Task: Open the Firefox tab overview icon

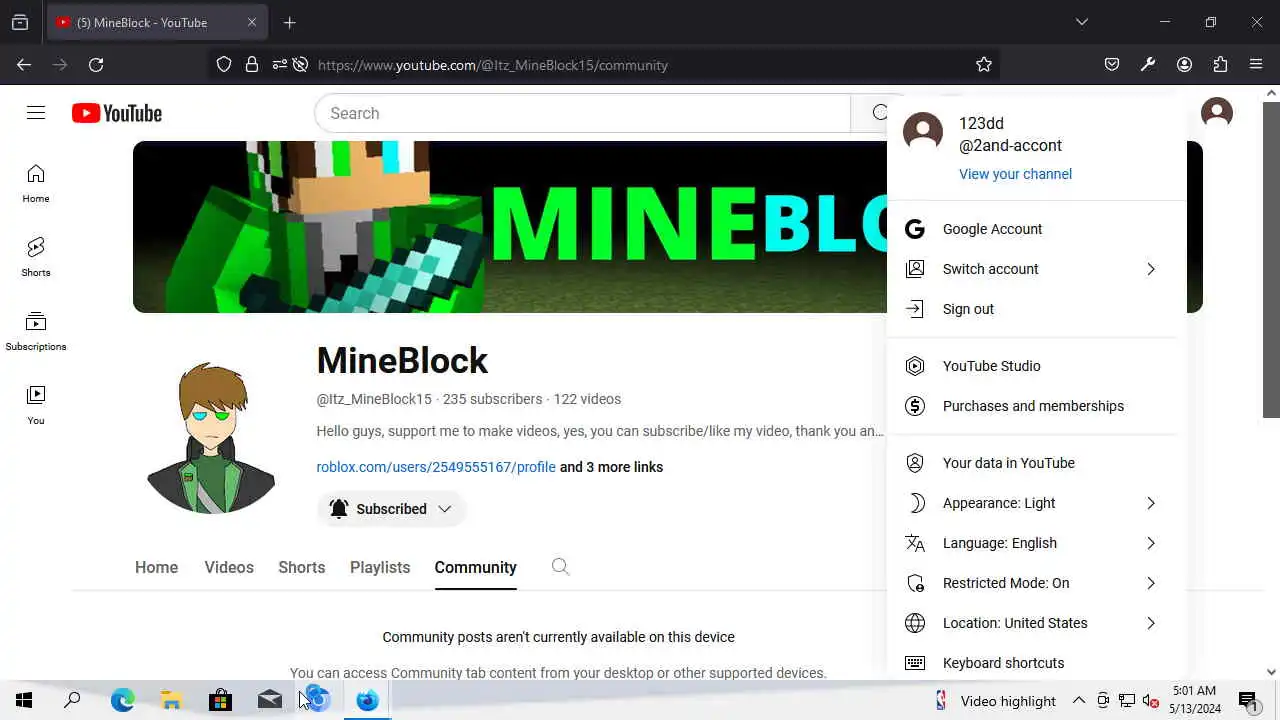Action: [x=20, y=22]
